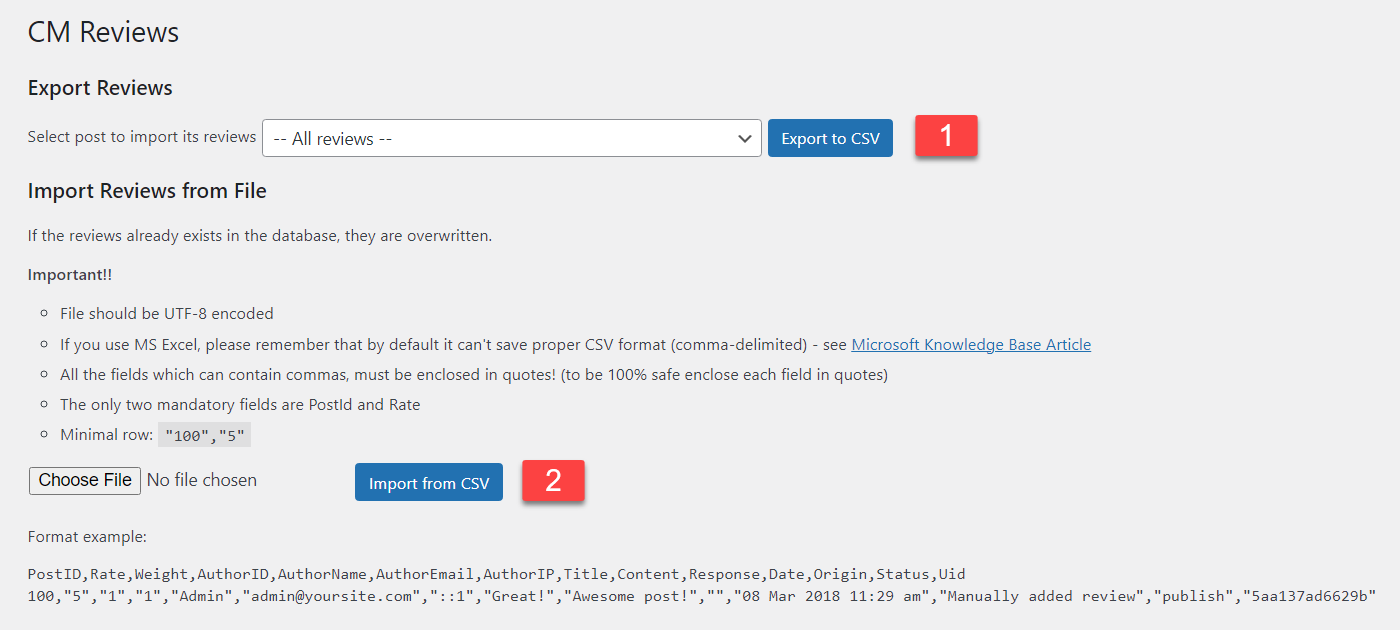
Task: Open the '-- All reviews --' post dropdown
Action: (x=512, y=138)
